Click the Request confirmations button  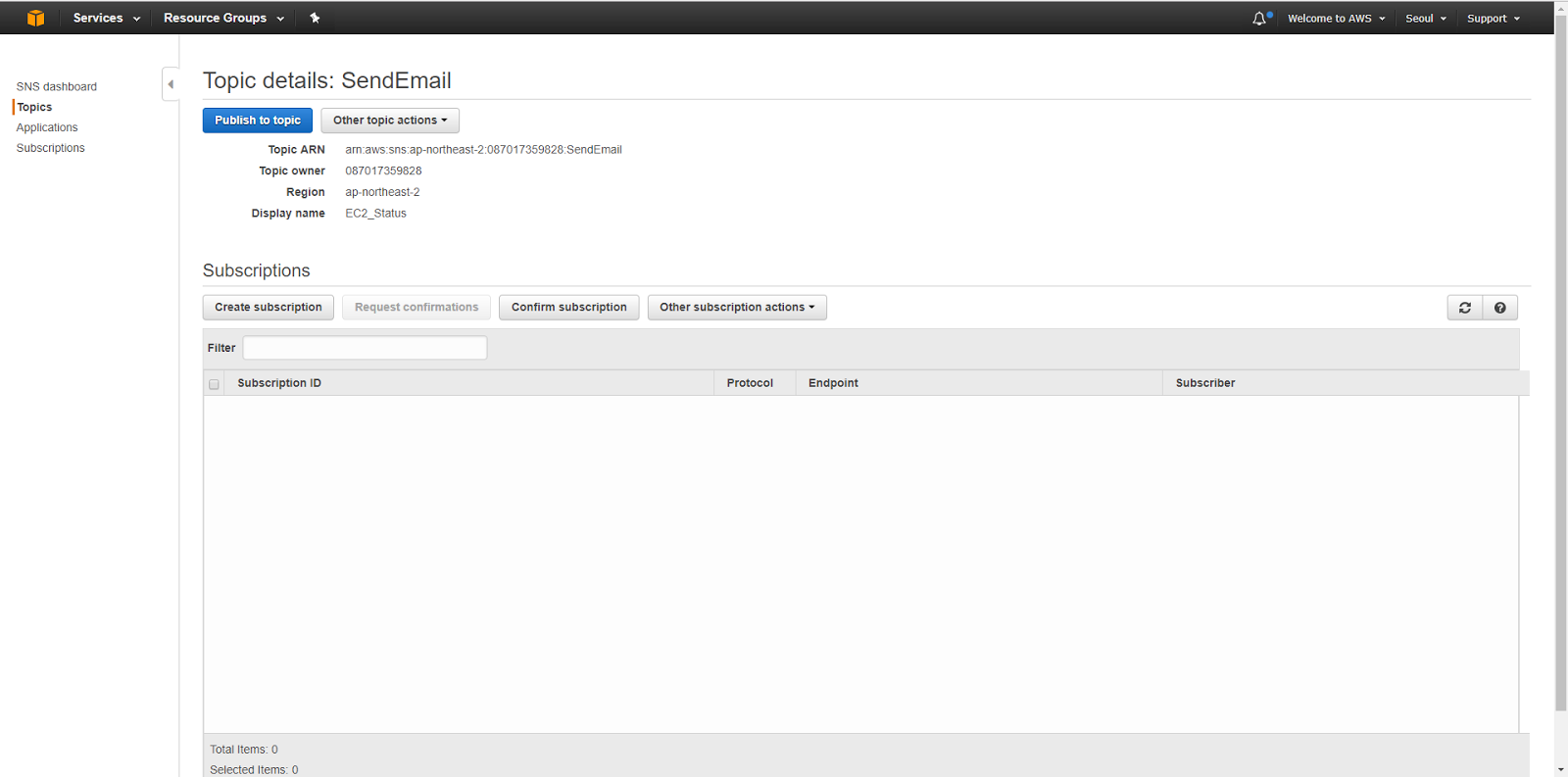point(416,308)
